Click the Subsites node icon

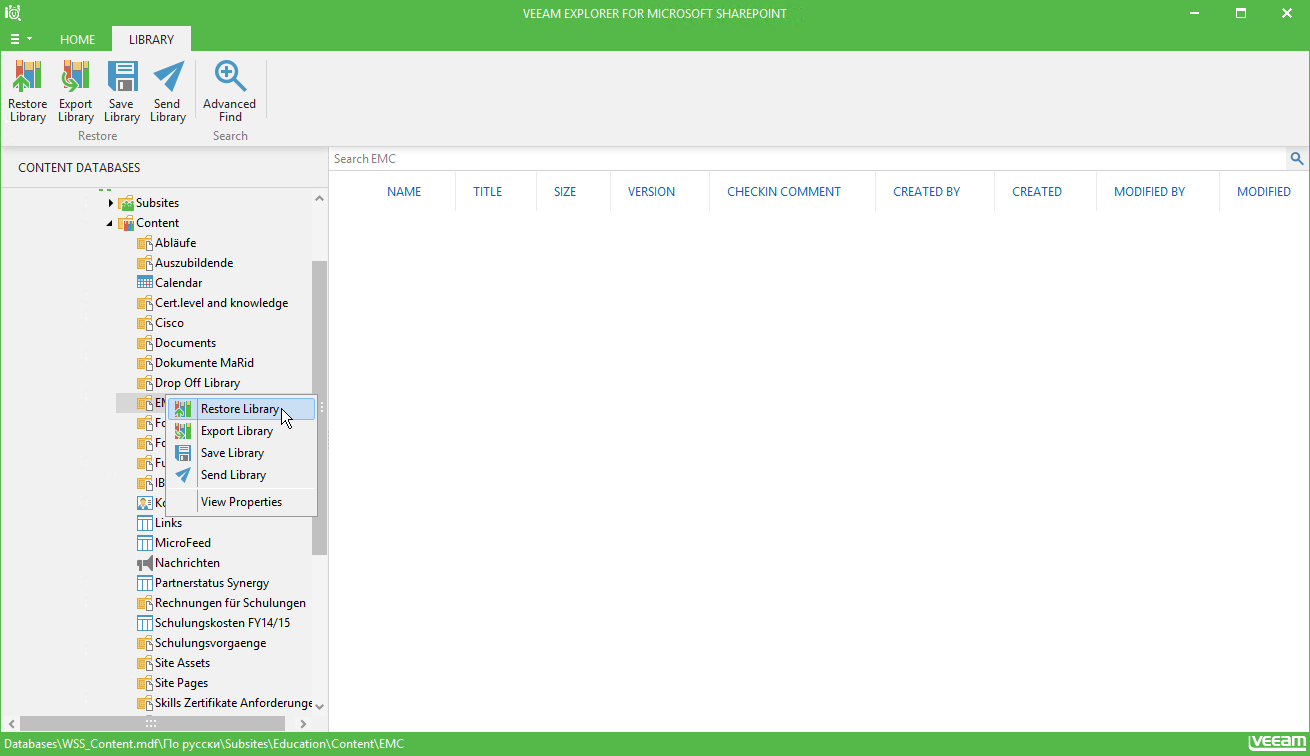click(x=126, y=203)
